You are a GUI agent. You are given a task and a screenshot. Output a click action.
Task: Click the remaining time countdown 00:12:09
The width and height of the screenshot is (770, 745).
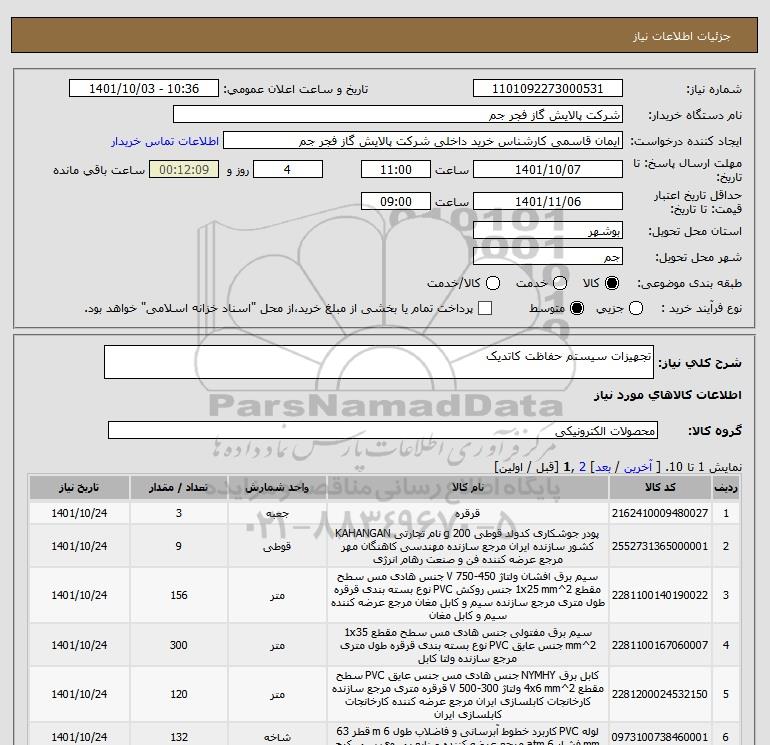[x=184, y=169]
